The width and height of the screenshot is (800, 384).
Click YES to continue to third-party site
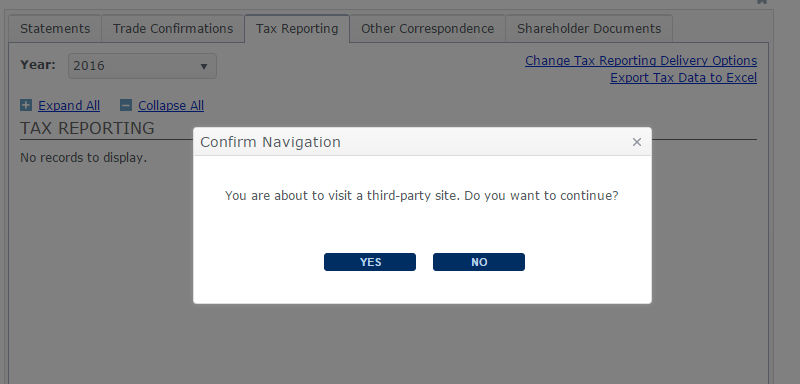(370, 262)
